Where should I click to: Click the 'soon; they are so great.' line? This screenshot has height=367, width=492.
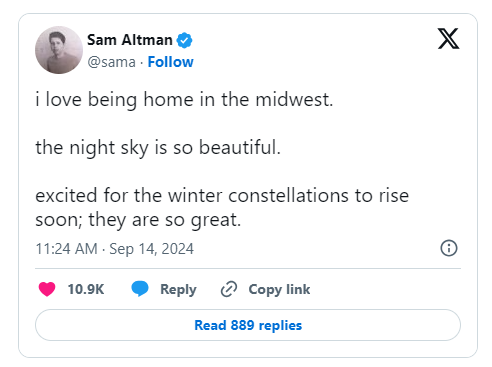coord(138,220)
